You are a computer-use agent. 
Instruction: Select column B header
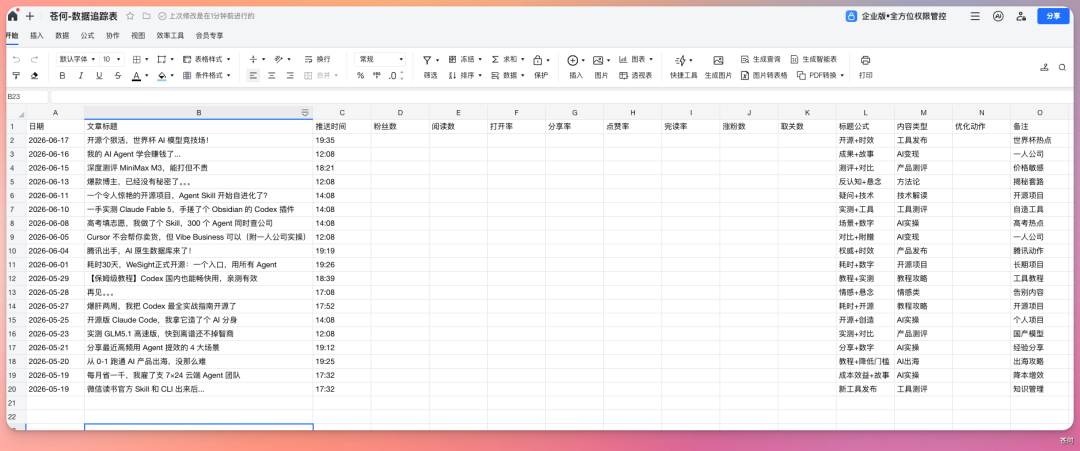[198, 112]
